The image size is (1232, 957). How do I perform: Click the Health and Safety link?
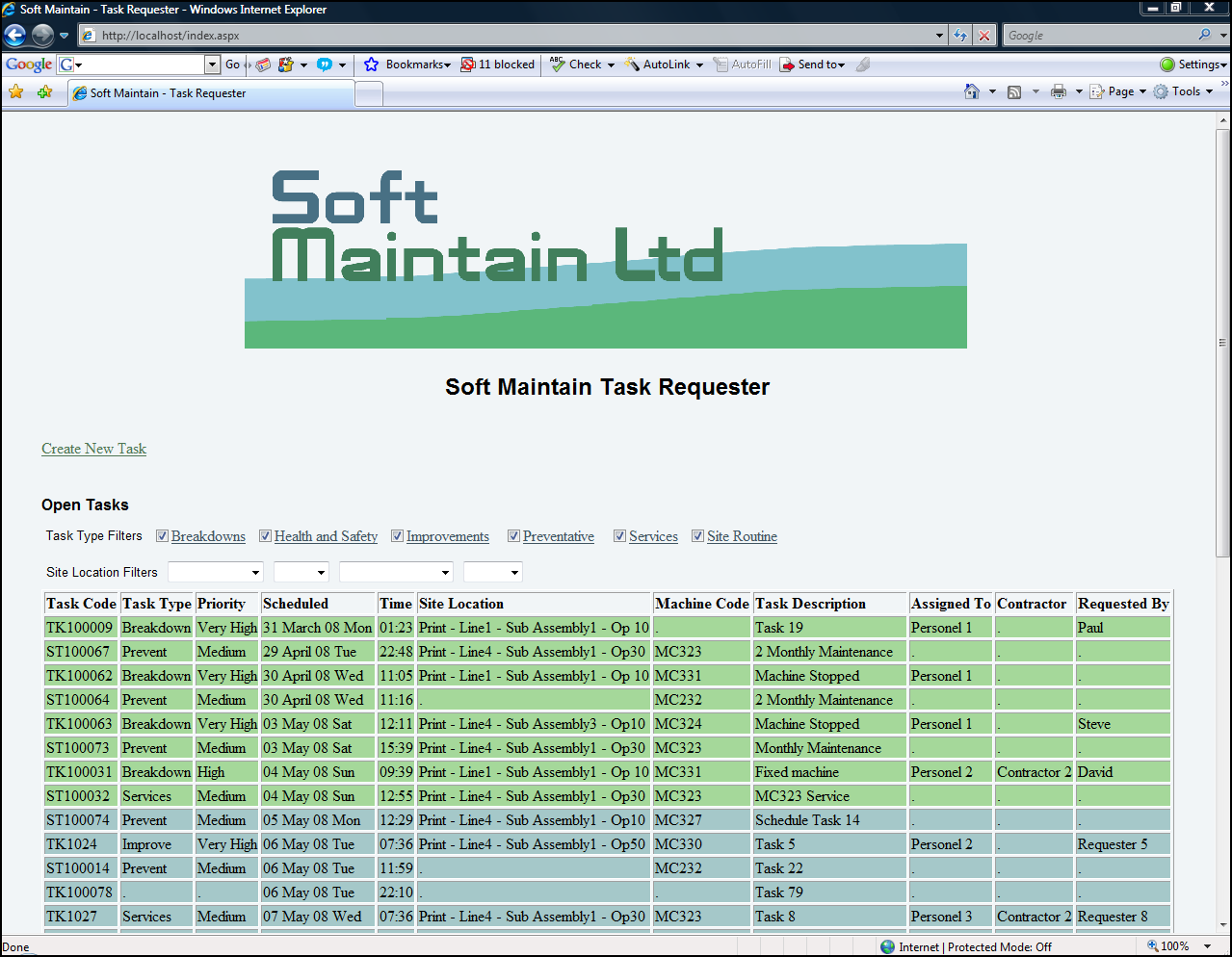pos(326,536)
